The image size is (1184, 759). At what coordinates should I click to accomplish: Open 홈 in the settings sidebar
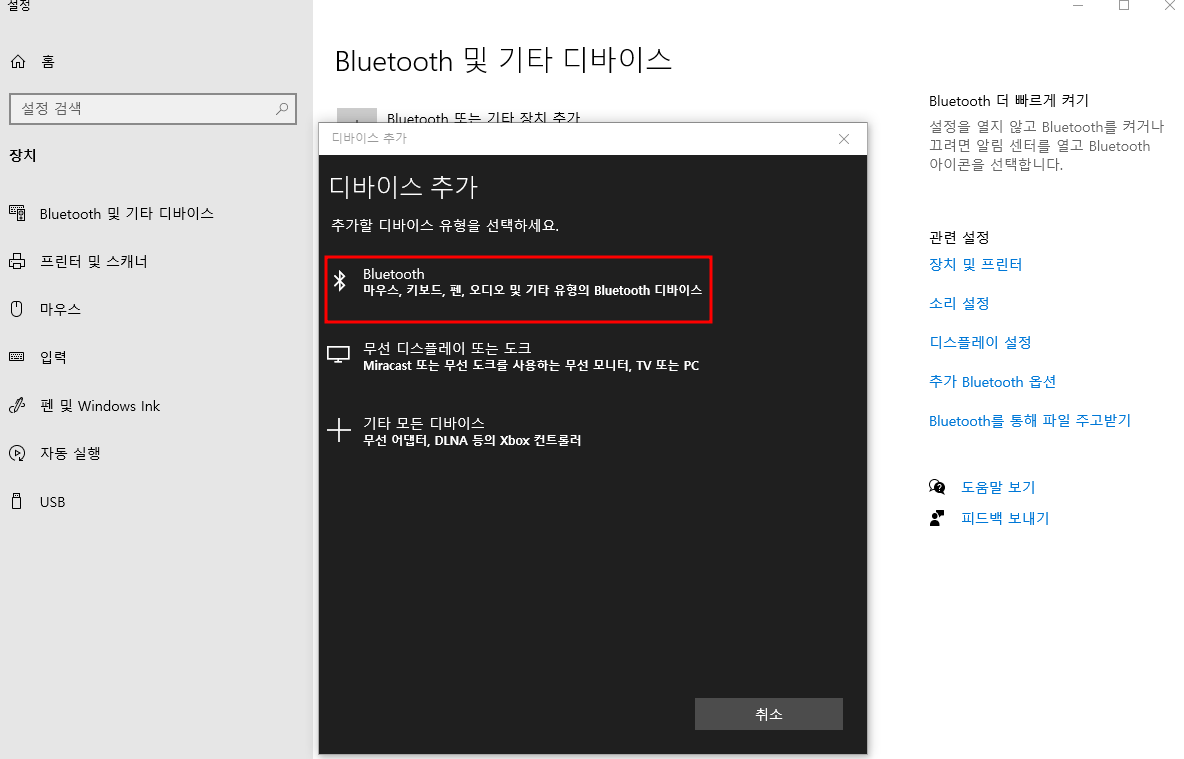coord(48,62)
